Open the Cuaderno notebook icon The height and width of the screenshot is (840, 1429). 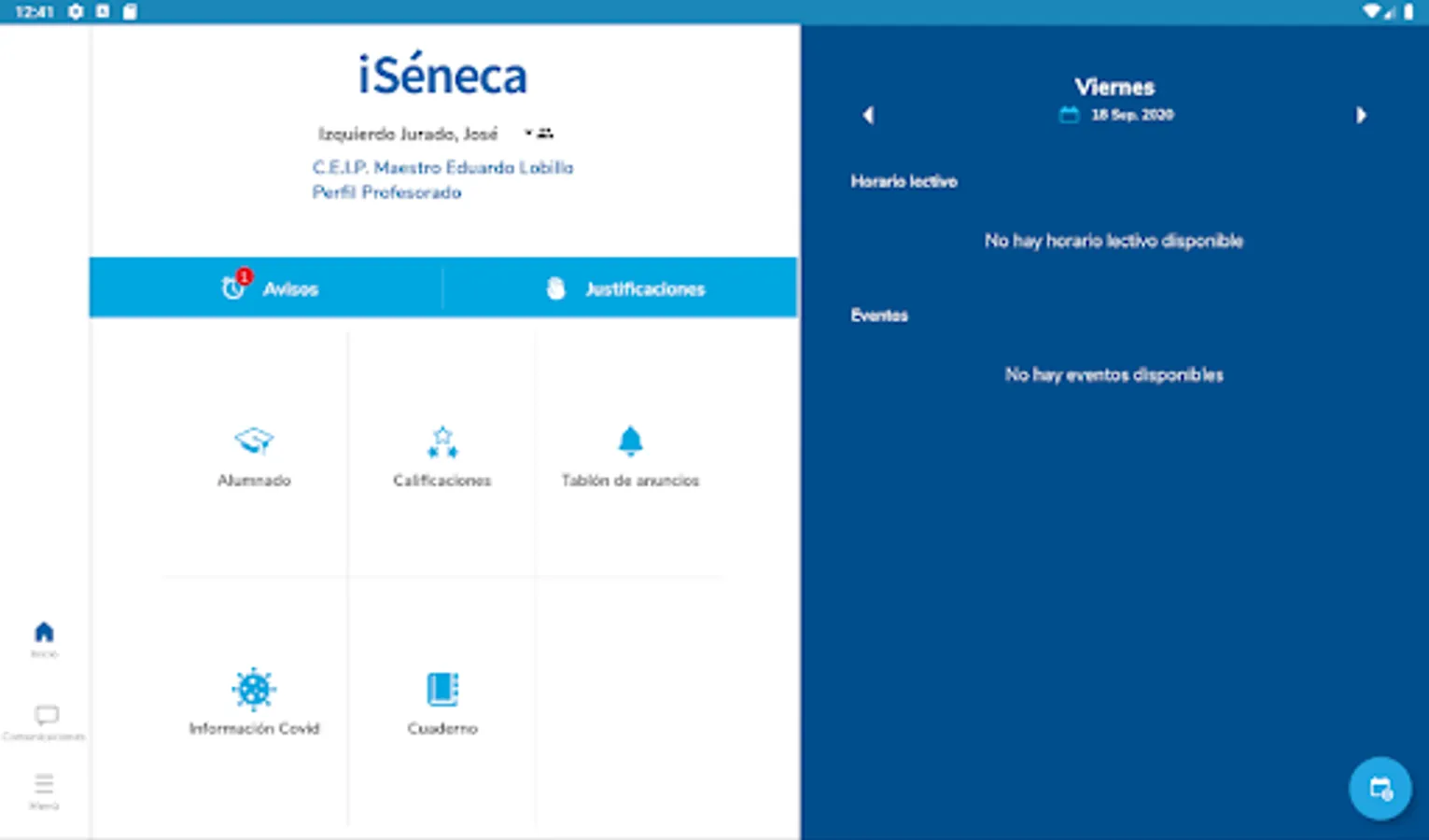click(x=442, y=690)
